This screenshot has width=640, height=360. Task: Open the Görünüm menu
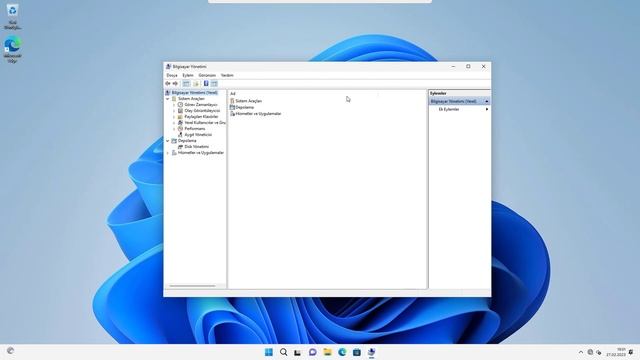(x=207, y=76)
